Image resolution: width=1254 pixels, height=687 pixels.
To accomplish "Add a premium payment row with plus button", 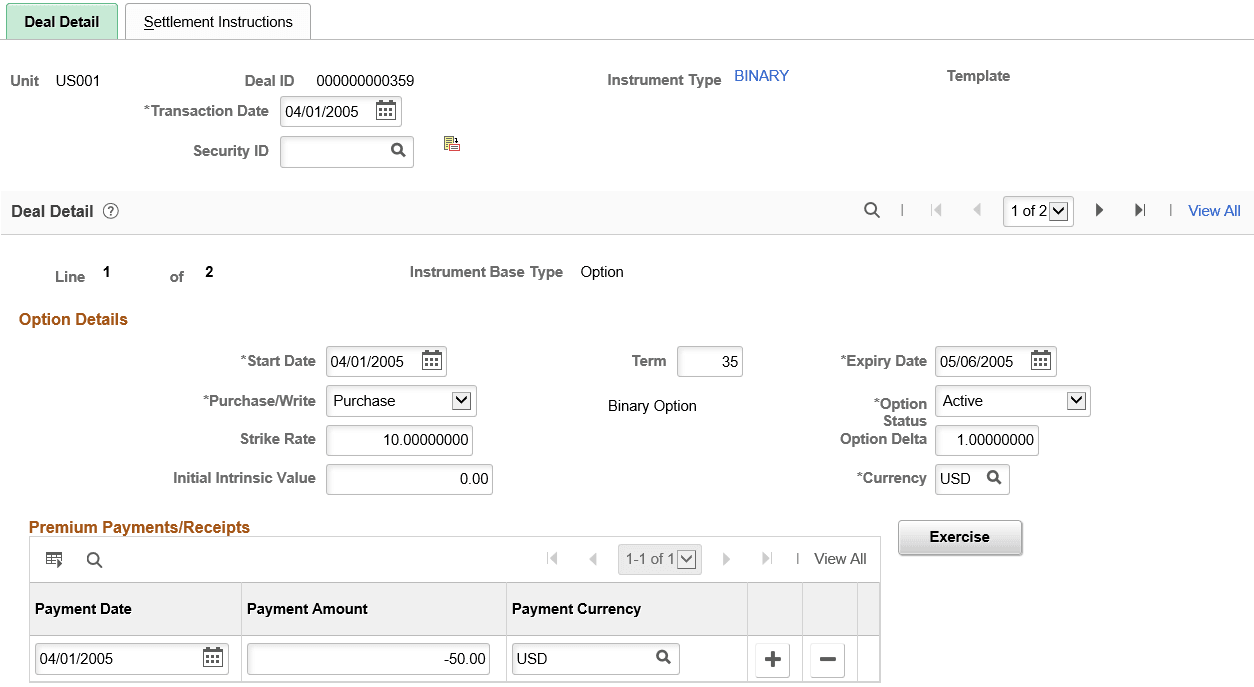I will [x=772, y=658].
